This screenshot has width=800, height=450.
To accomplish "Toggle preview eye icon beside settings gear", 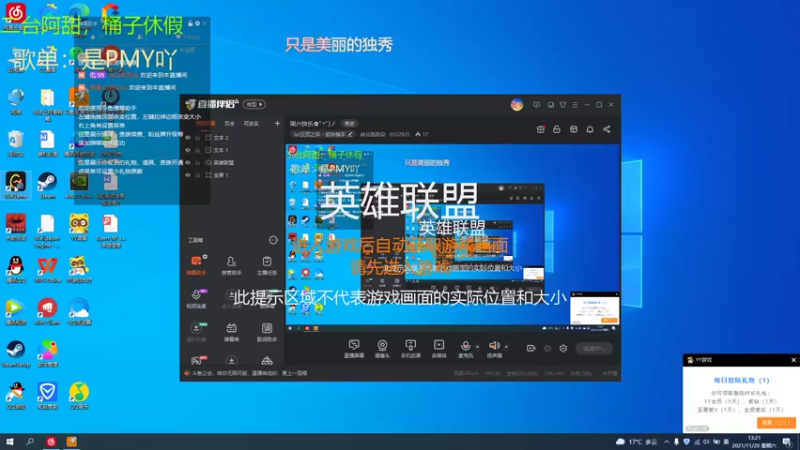I will [547, 348].
